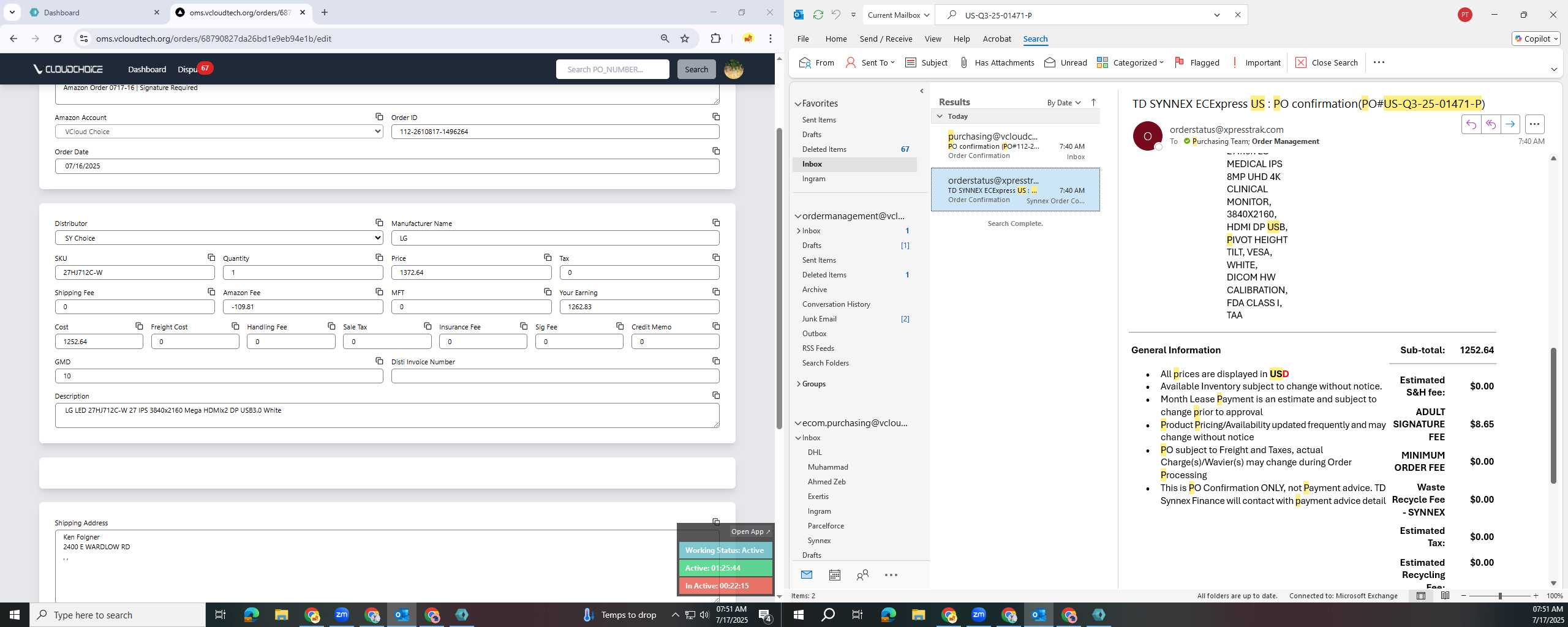Copy the Disti Invoice Number value
The height and width of the screenshot is (627, 1568).
(715, 361)
